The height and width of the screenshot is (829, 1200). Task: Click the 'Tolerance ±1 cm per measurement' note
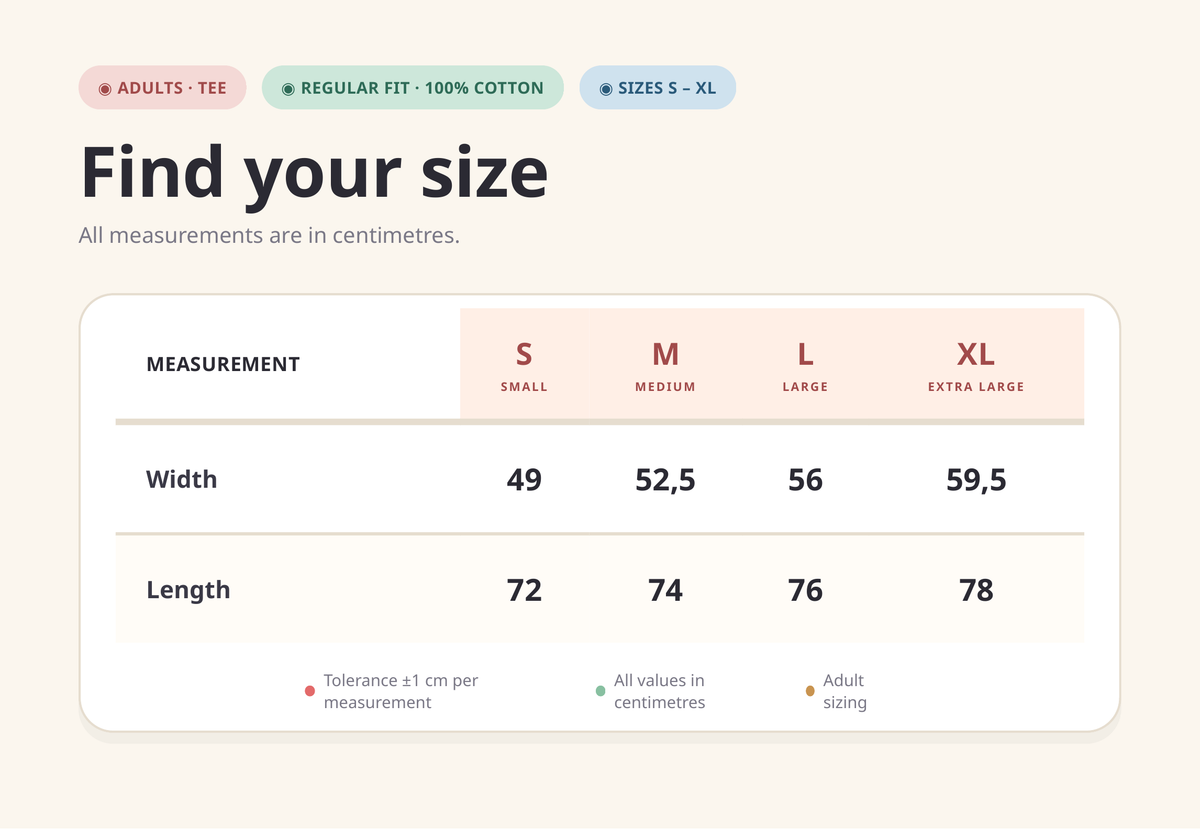pyautogui.click(x=401, y=691)
